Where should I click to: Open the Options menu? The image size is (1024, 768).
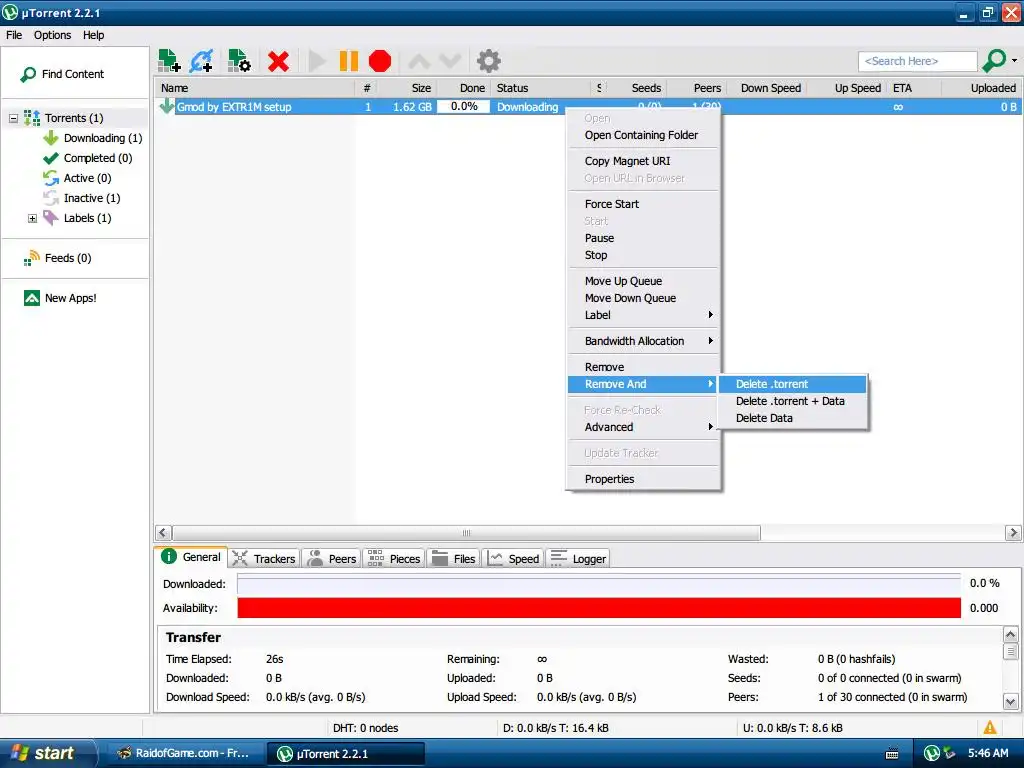52,35
